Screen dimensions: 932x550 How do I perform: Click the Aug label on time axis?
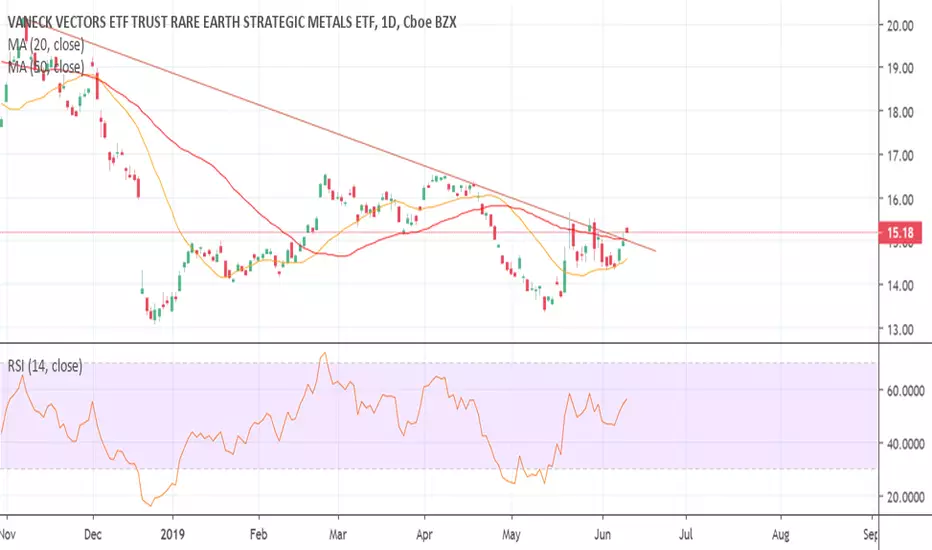click(780, 535)
